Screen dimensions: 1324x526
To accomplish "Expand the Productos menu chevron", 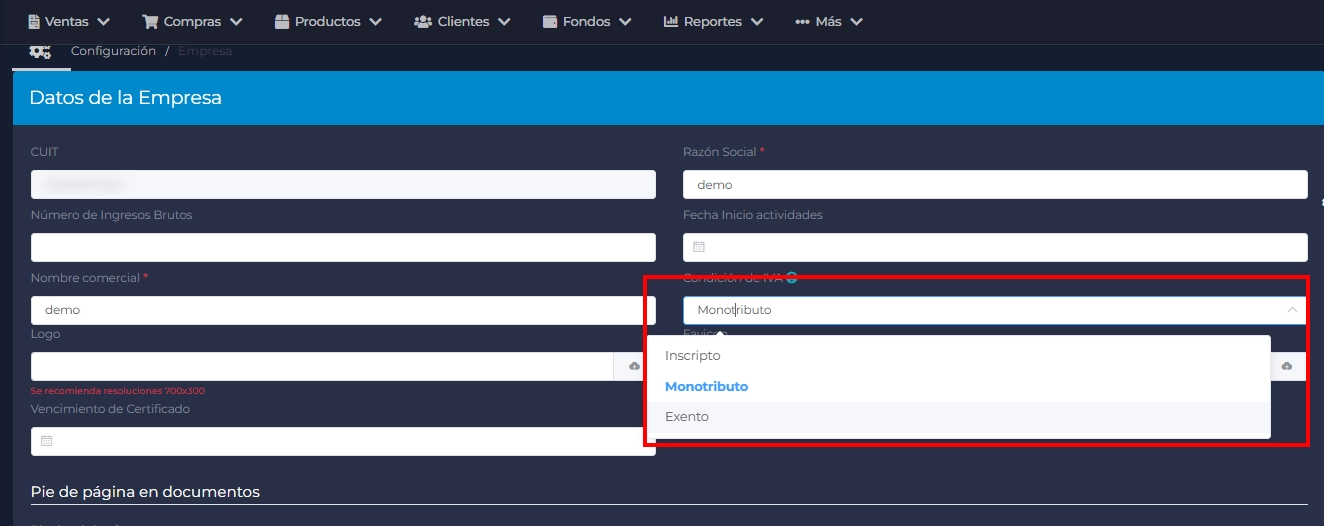I will (x=375, y=22).
